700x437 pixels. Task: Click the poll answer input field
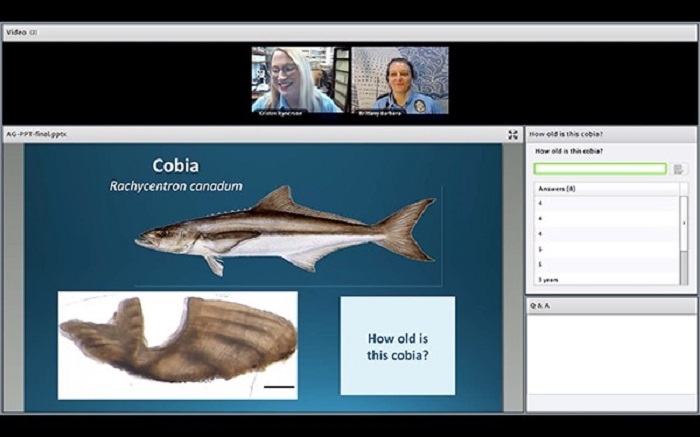coord(599,169)
